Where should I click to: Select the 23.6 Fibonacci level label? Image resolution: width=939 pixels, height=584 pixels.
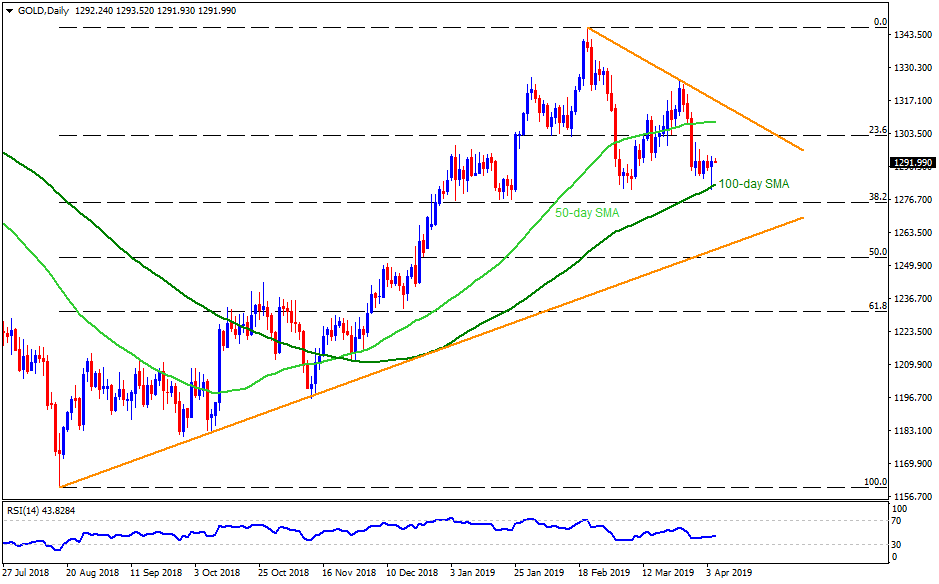[x=877, y=130]
